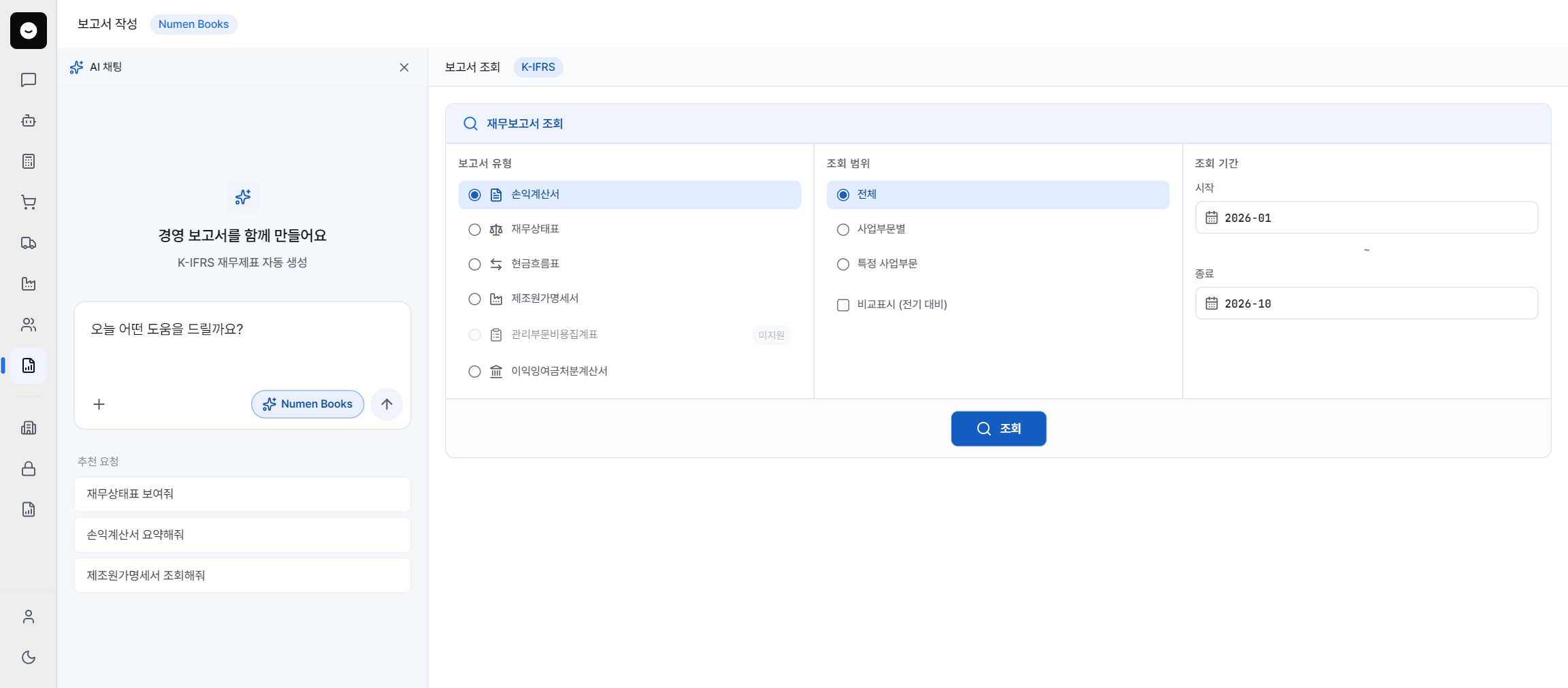Click the send arrow in chat box
This screenshot has width=1568, height=688.
[387, 404]
